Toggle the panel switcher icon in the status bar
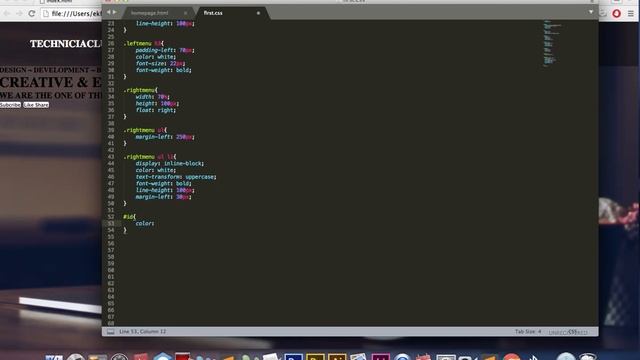The width and height of the screenshot is (640, 360). coord(110,332)
